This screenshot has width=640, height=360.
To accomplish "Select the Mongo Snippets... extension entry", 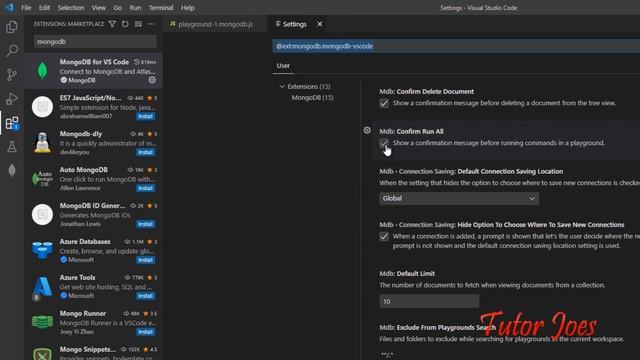I will click(x=93, y=351).
